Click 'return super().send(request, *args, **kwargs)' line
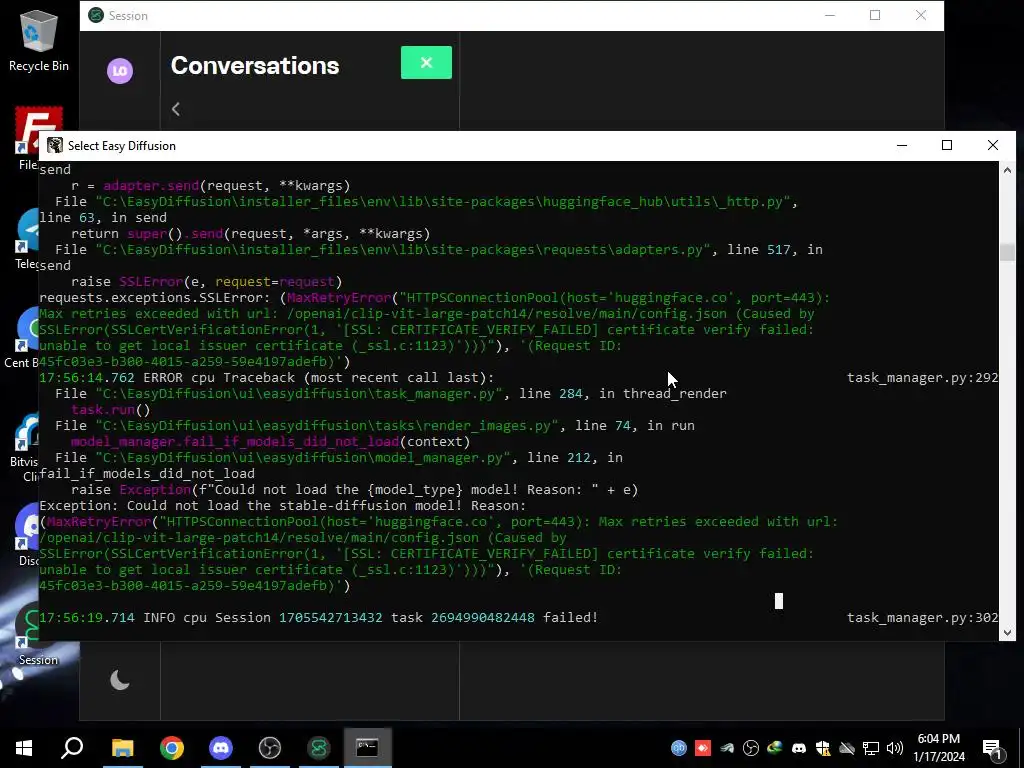Image resolution: width=1024 pixels, height=768 pixels. coord(251,233)
